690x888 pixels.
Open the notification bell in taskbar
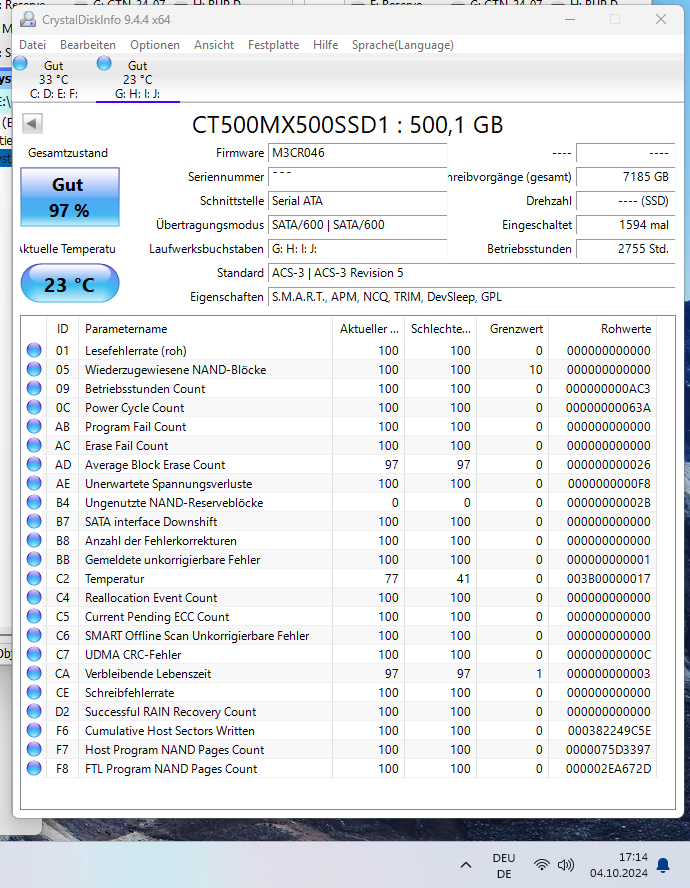click(663, 865)
